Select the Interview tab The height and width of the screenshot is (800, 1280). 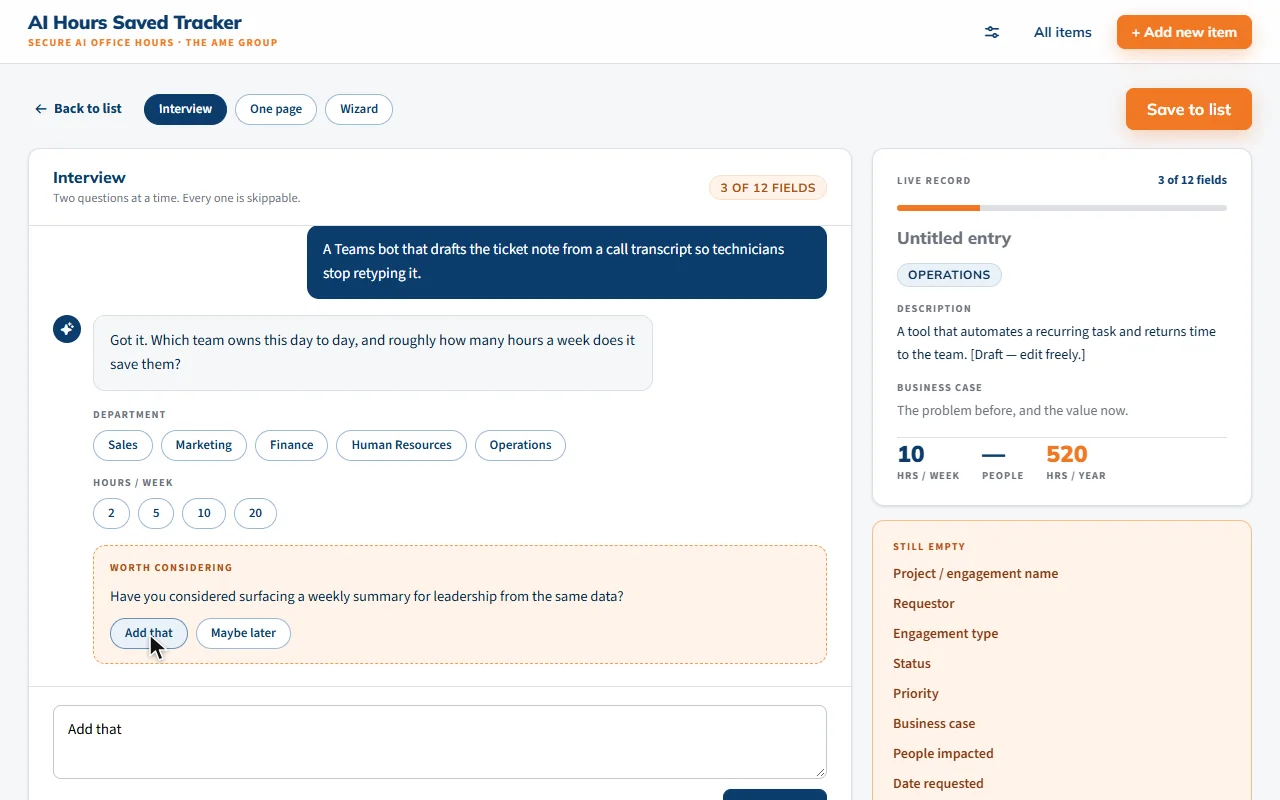(x=185, y=109)
